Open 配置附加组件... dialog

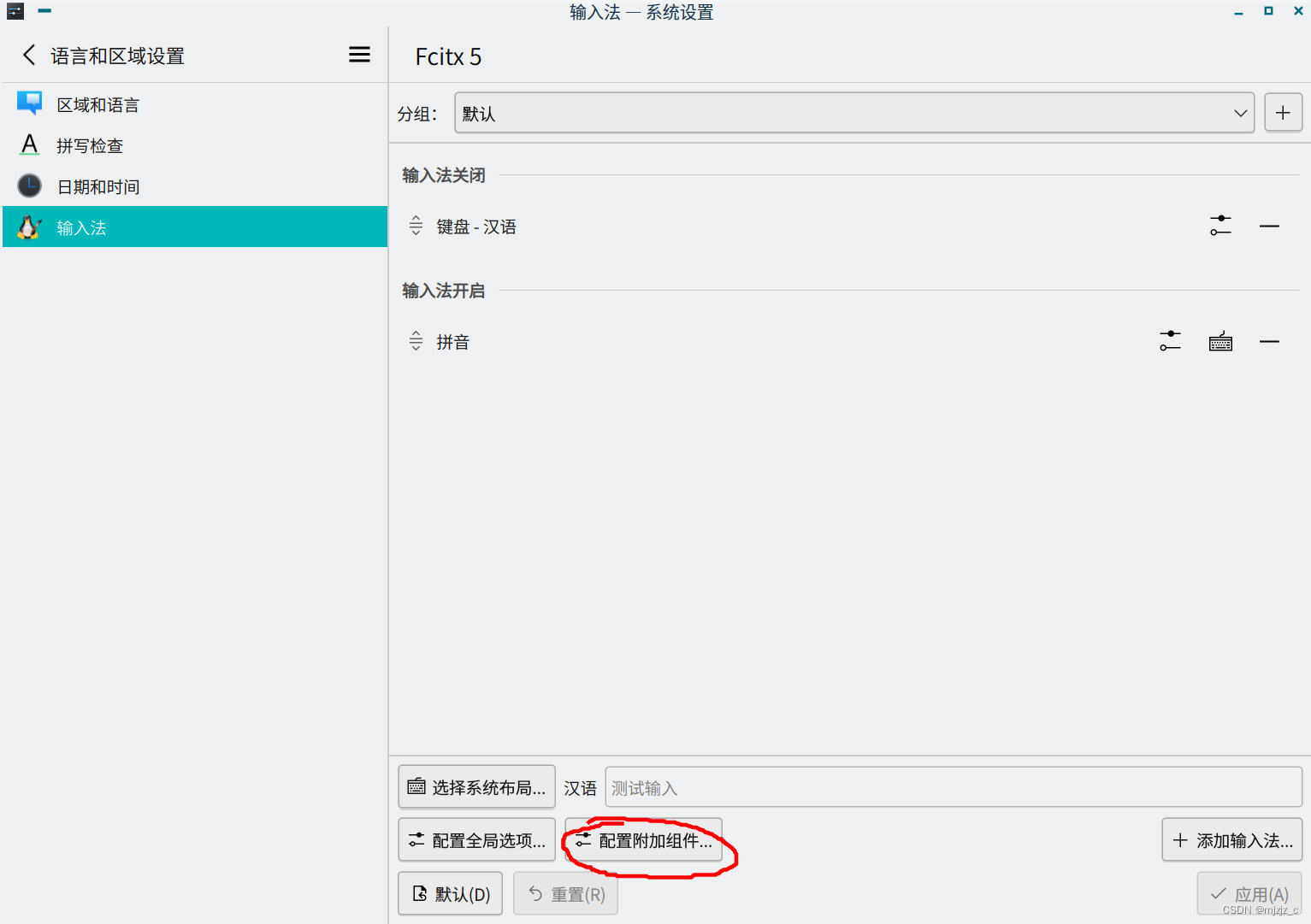click(x=644, y=840)
